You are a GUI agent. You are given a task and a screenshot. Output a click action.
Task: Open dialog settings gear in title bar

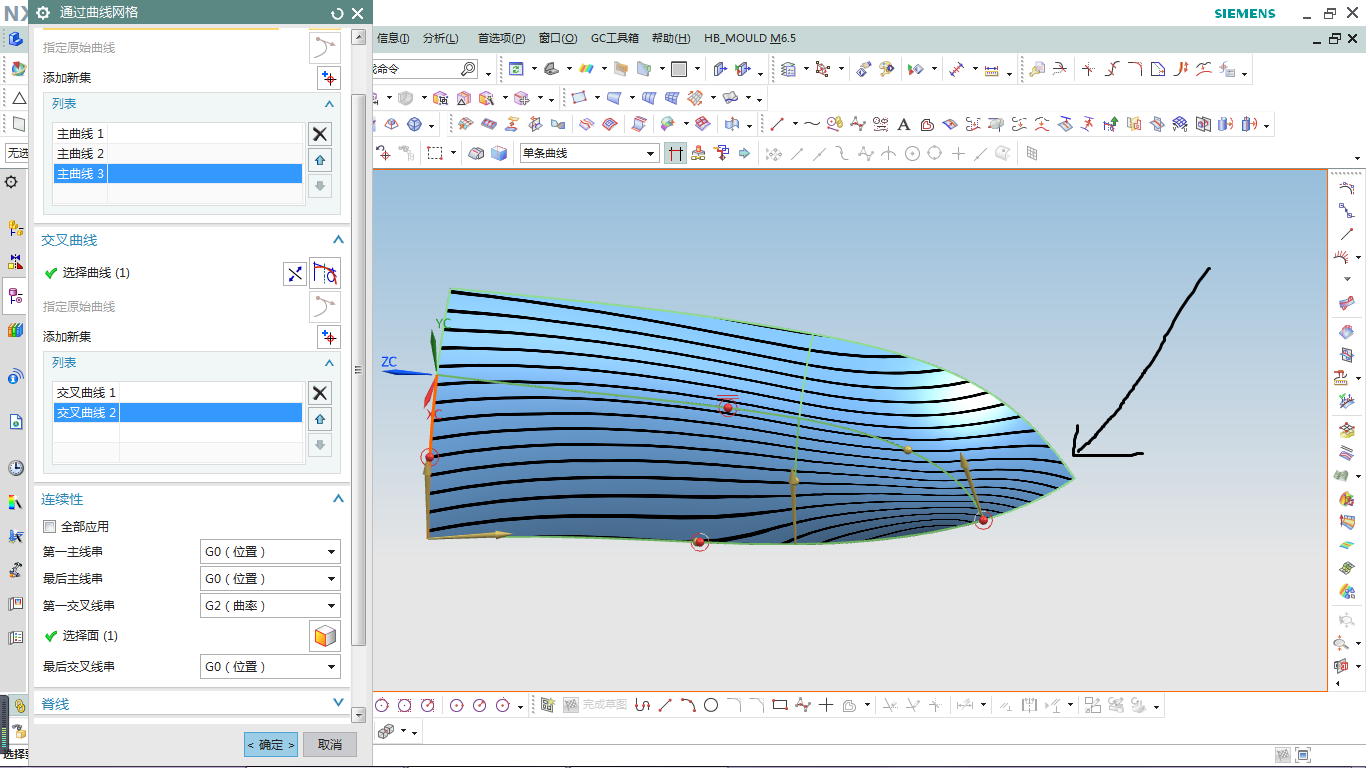43,13
